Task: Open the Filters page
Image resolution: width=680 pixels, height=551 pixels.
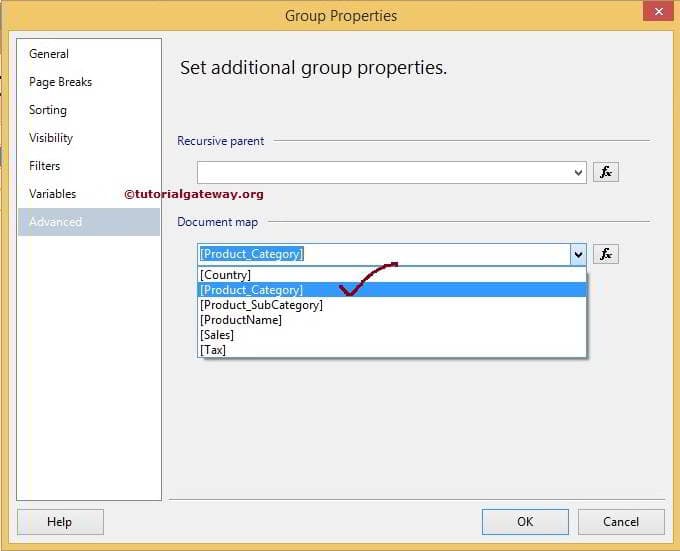Action: (89, 166)
